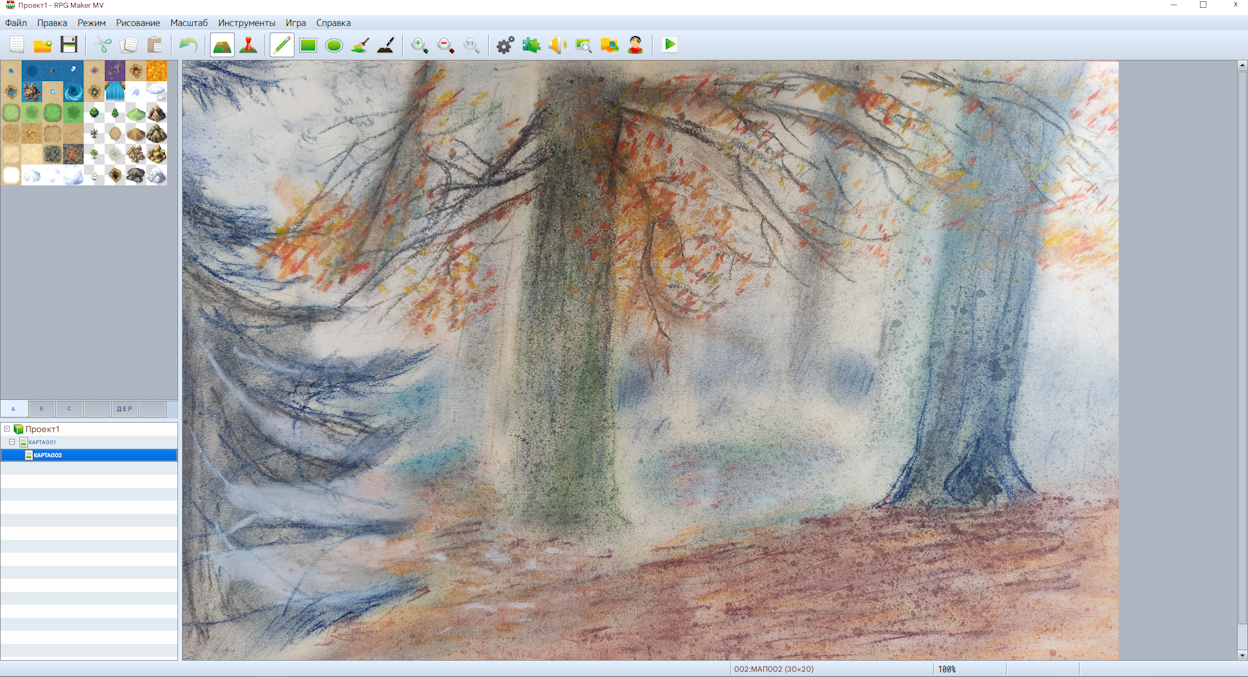Open the Правка menu
The image size is (1248, 677).
point(52,23)
